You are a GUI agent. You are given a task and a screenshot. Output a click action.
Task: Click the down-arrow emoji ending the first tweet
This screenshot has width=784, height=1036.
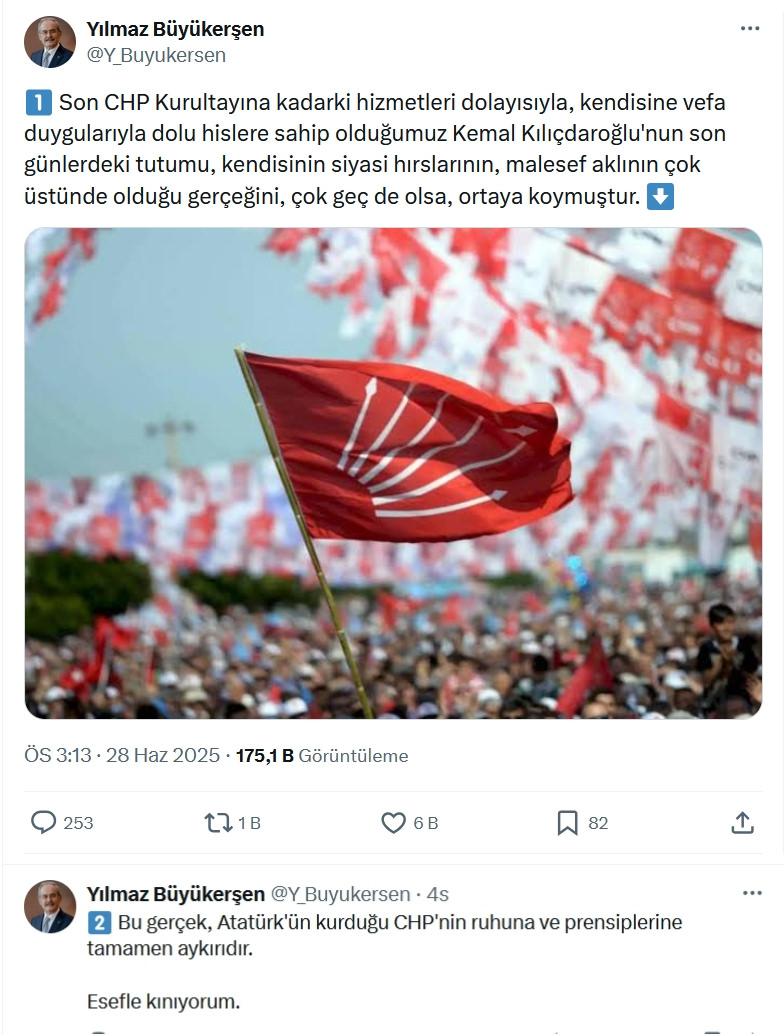tap(660, 196)
